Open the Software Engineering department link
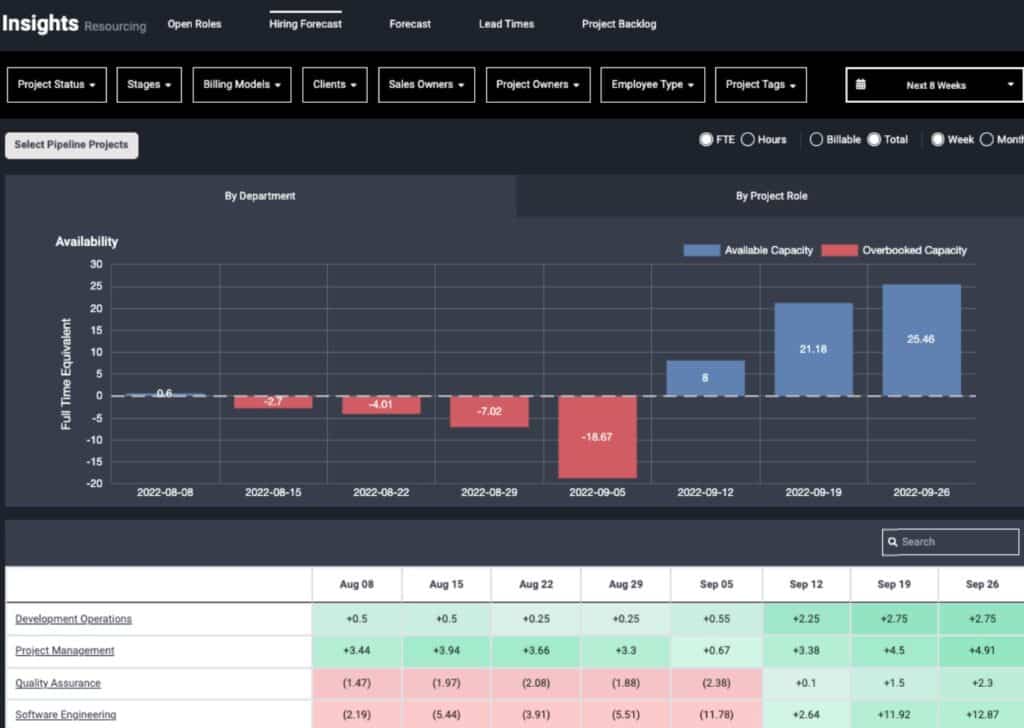The image size is (1024, 728). pos(65,714)
